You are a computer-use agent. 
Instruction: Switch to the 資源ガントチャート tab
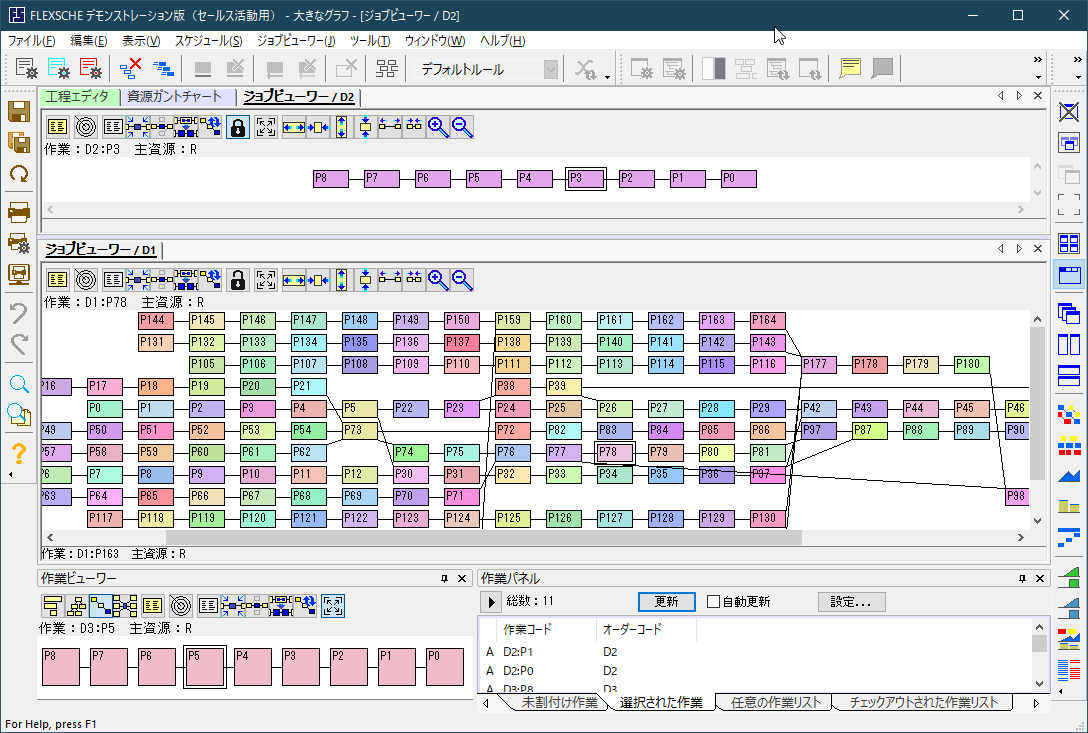pyautogui.click(x=174, y=97)
